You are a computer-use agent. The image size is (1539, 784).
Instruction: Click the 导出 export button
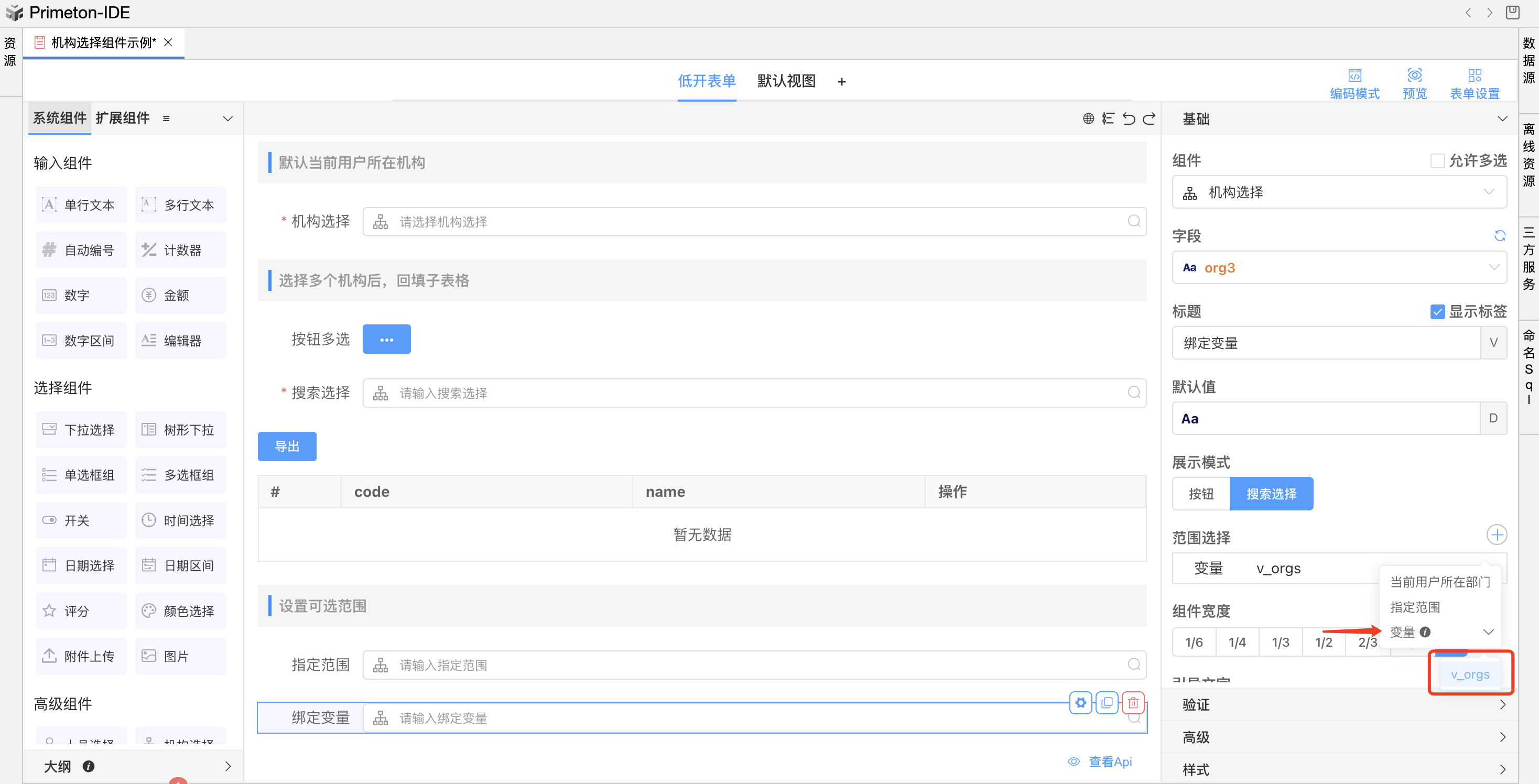coord(287,446)
